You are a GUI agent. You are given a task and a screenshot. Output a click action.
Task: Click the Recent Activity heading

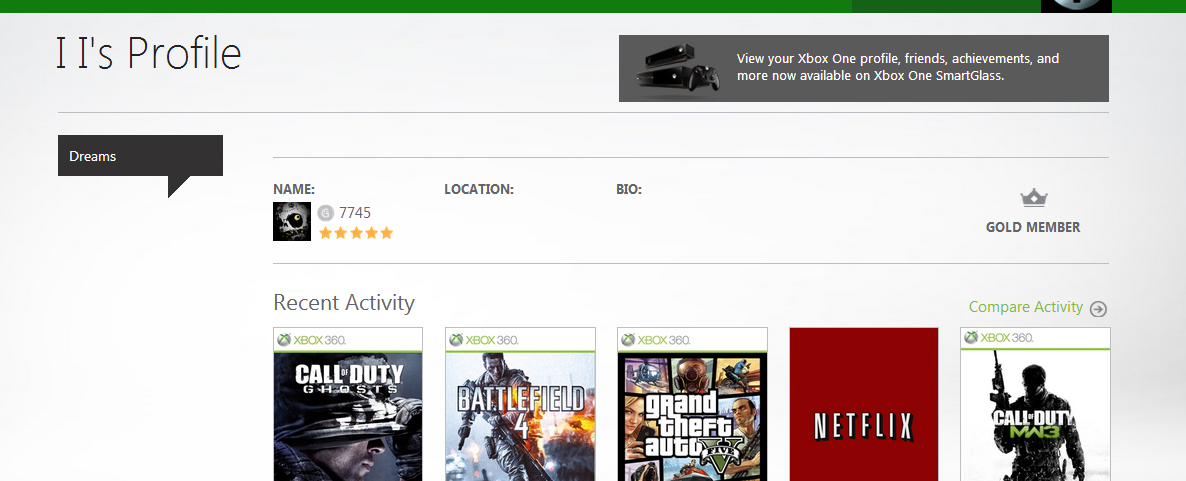pyautogui.click(x=344, y=303)
